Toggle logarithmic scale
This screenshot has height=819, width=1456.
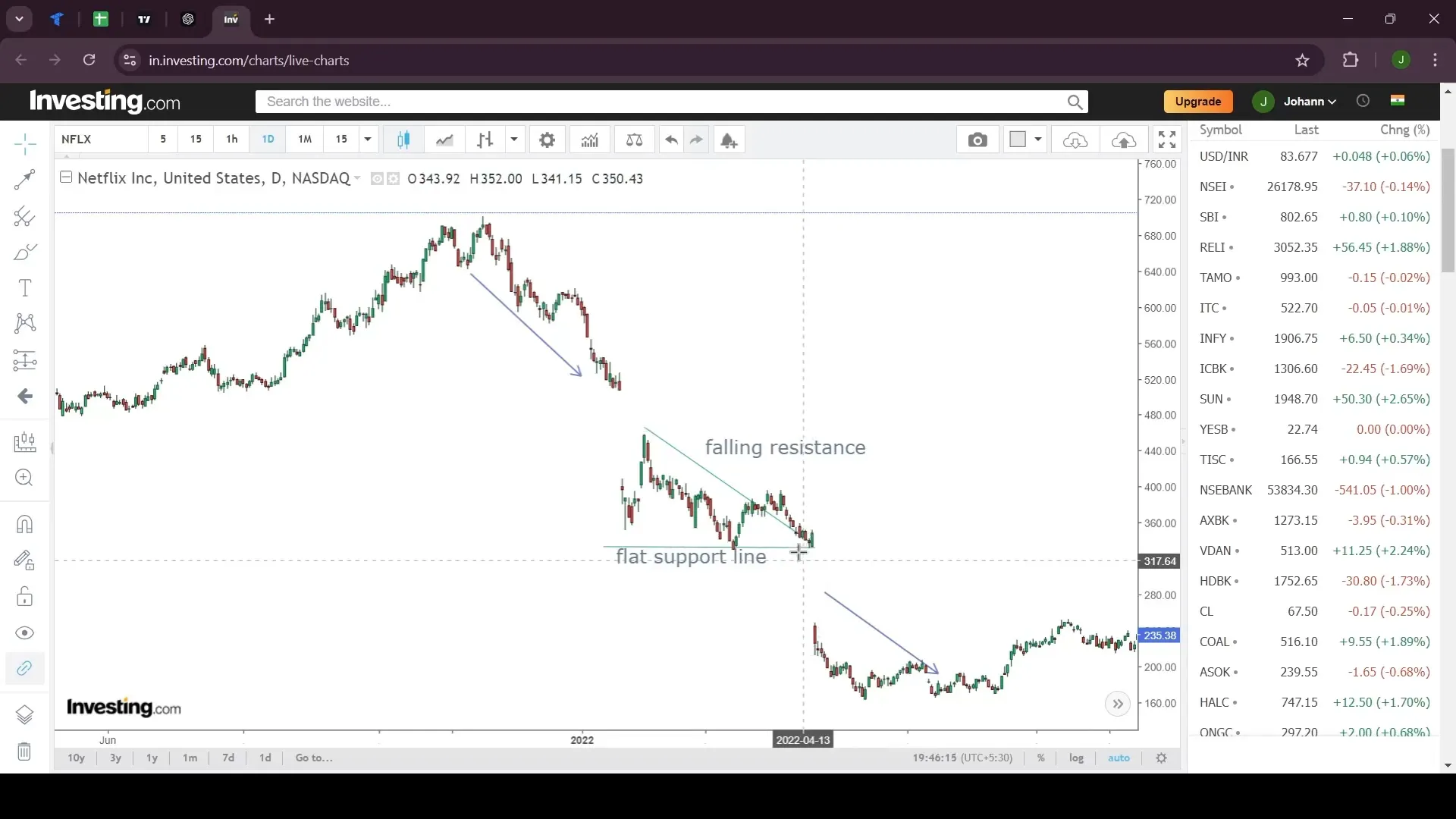click(1076, 758)
